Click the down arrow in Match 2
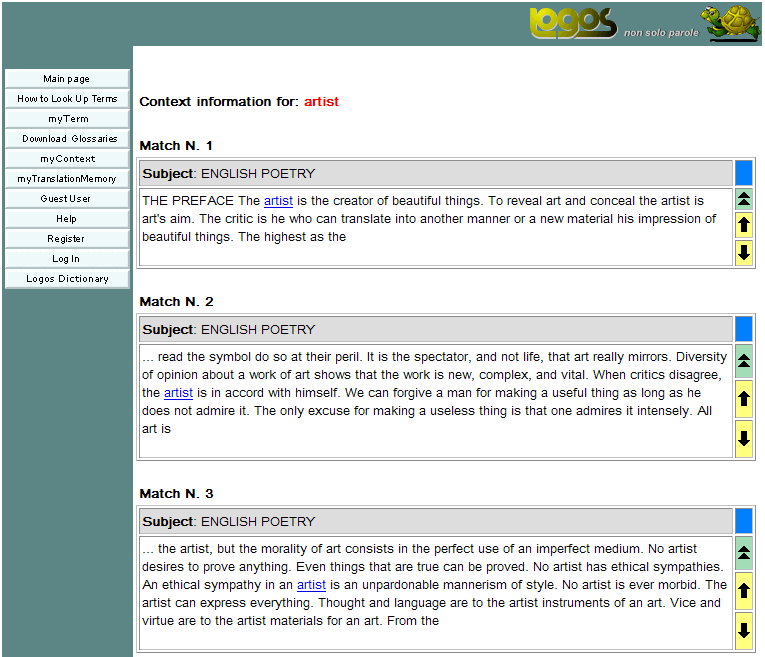 pyautogui.click(x=744, y=438)
